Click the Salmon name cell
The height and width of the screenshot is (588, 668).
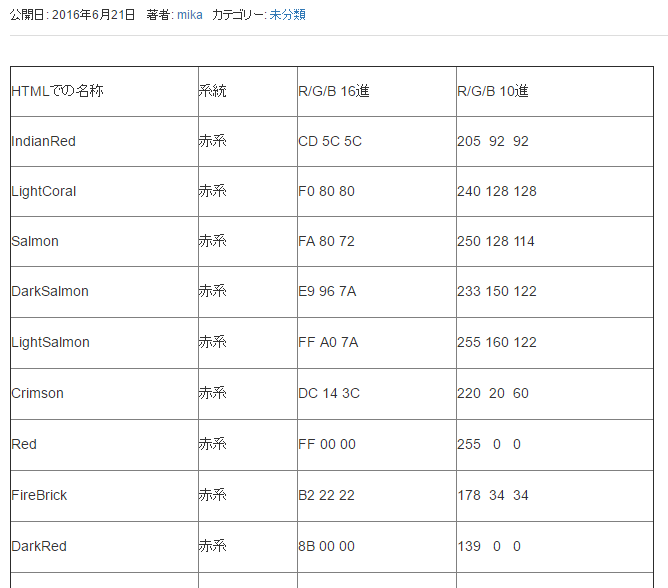[35, 241]
